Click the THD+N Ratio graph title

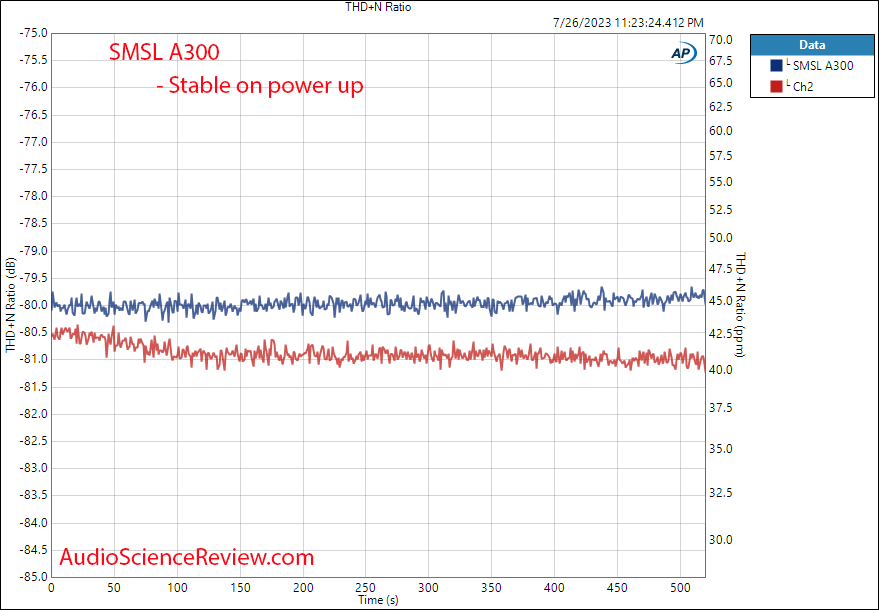pos(378,7)
